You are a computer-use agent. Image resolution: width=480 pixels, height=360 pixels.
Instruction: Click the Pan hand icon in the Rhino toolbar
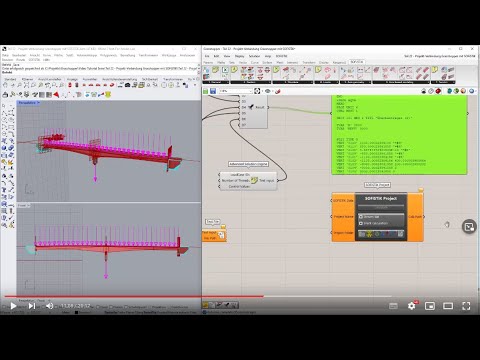(x=5, y=85)
